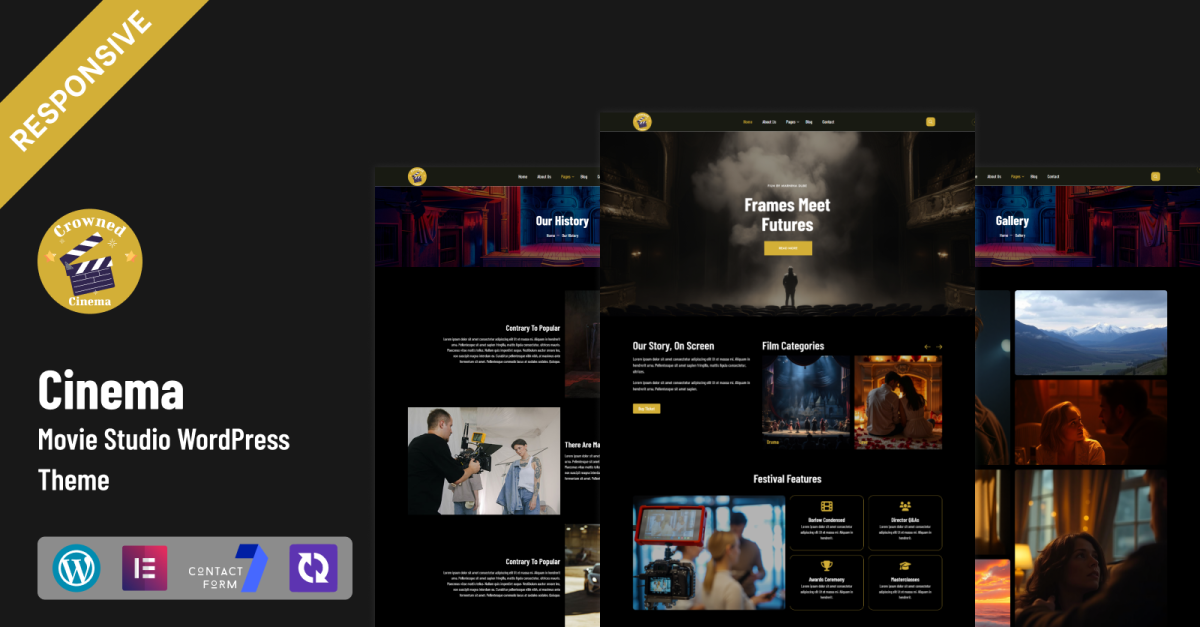The image size is (1200, 627).
Task: Open the Pages dropdown on Gallery page
Action: (x=1016, y=176)
